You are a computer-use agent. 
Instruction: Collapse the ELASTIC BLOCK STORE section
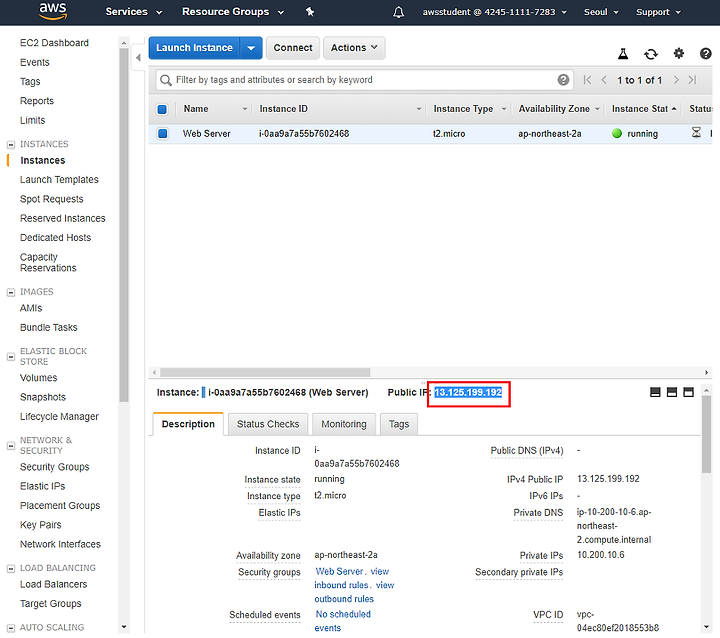coord(11,357)
